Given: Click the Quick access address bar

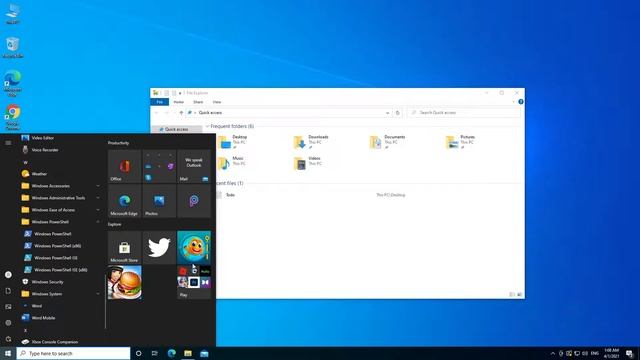Looking at the screenshot, I should coord(288,113).
